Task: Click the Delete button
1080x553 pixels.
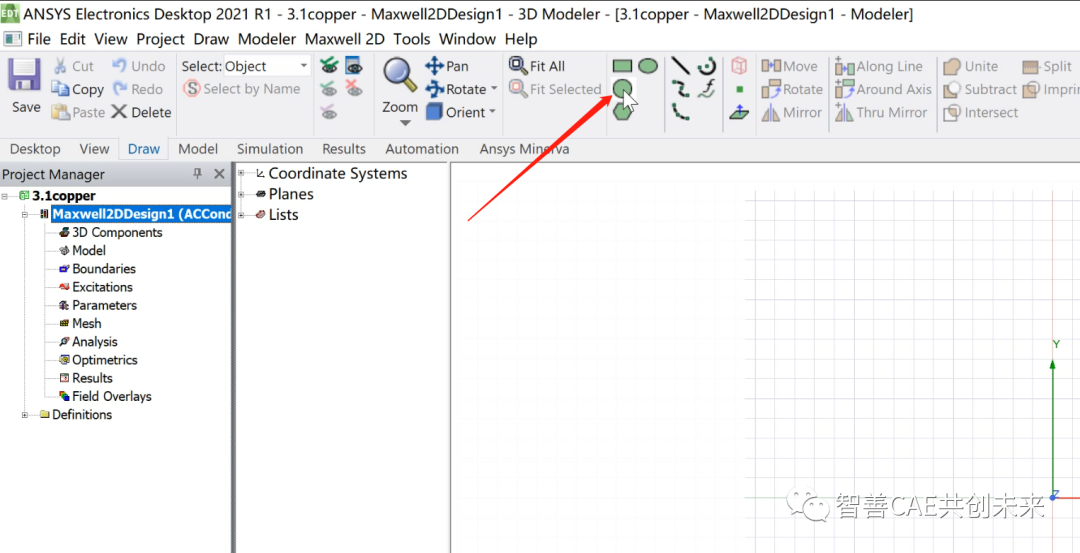Action: click(x=141, y=112)
